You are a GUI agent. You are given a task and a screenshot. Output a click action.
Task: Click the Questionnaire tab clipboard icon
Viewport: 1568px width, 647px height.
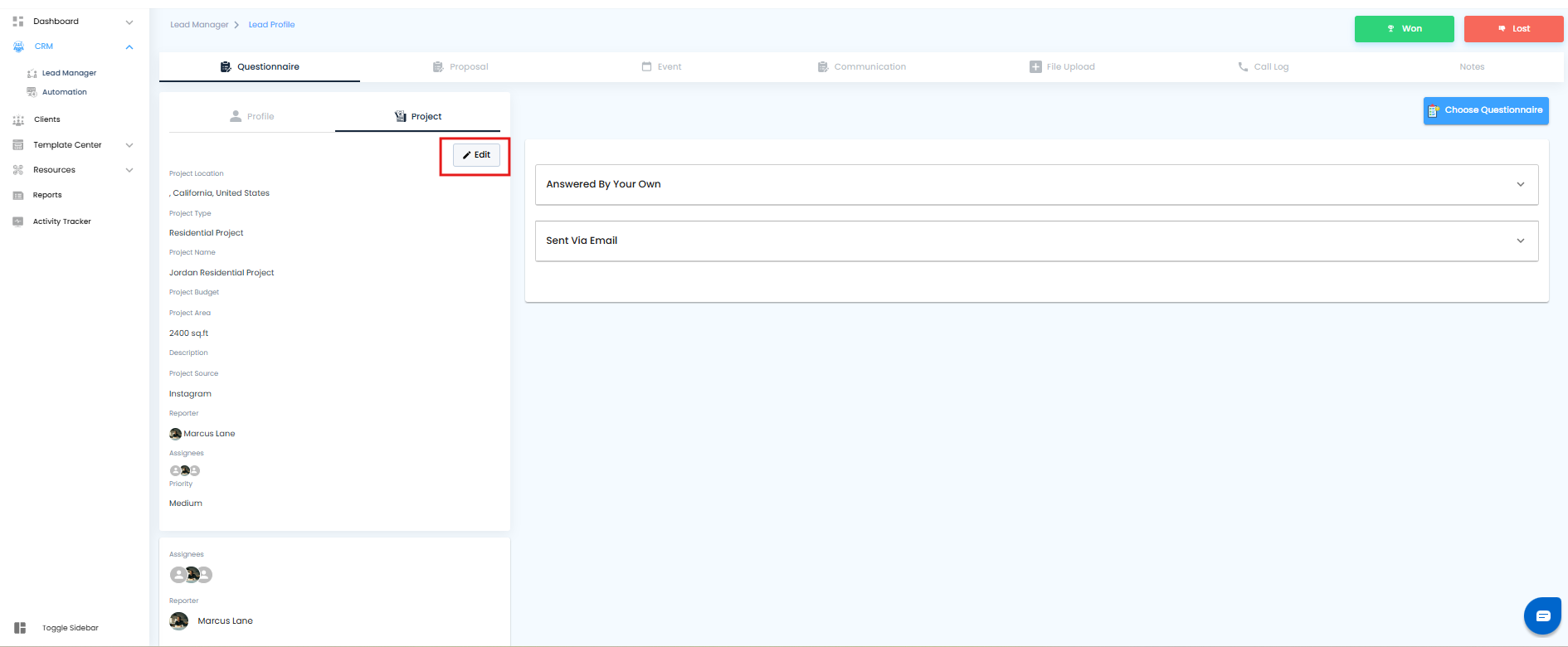click(226, 66)
